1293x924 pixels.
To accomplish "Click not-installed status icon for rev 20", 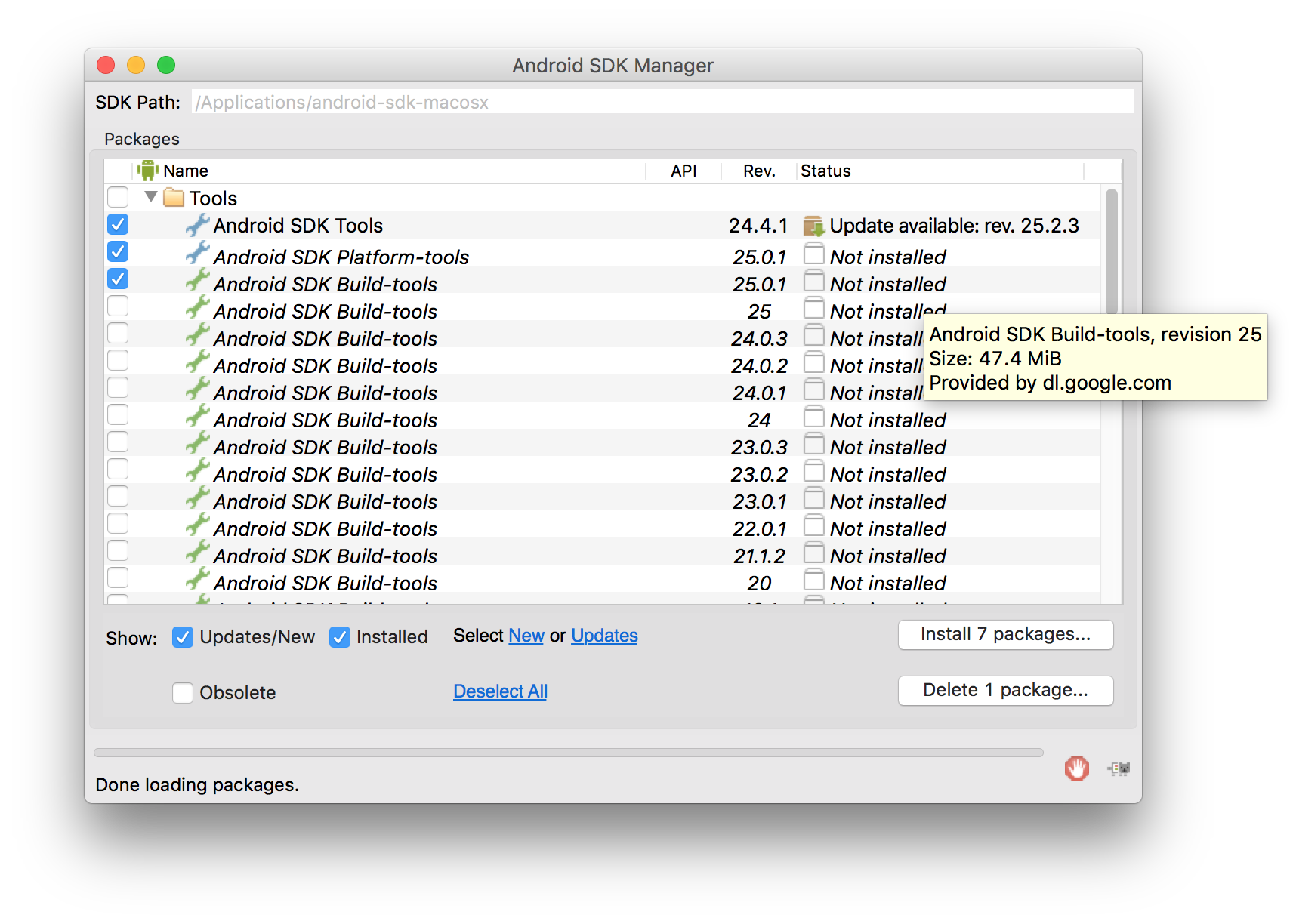I will (813, 580).
